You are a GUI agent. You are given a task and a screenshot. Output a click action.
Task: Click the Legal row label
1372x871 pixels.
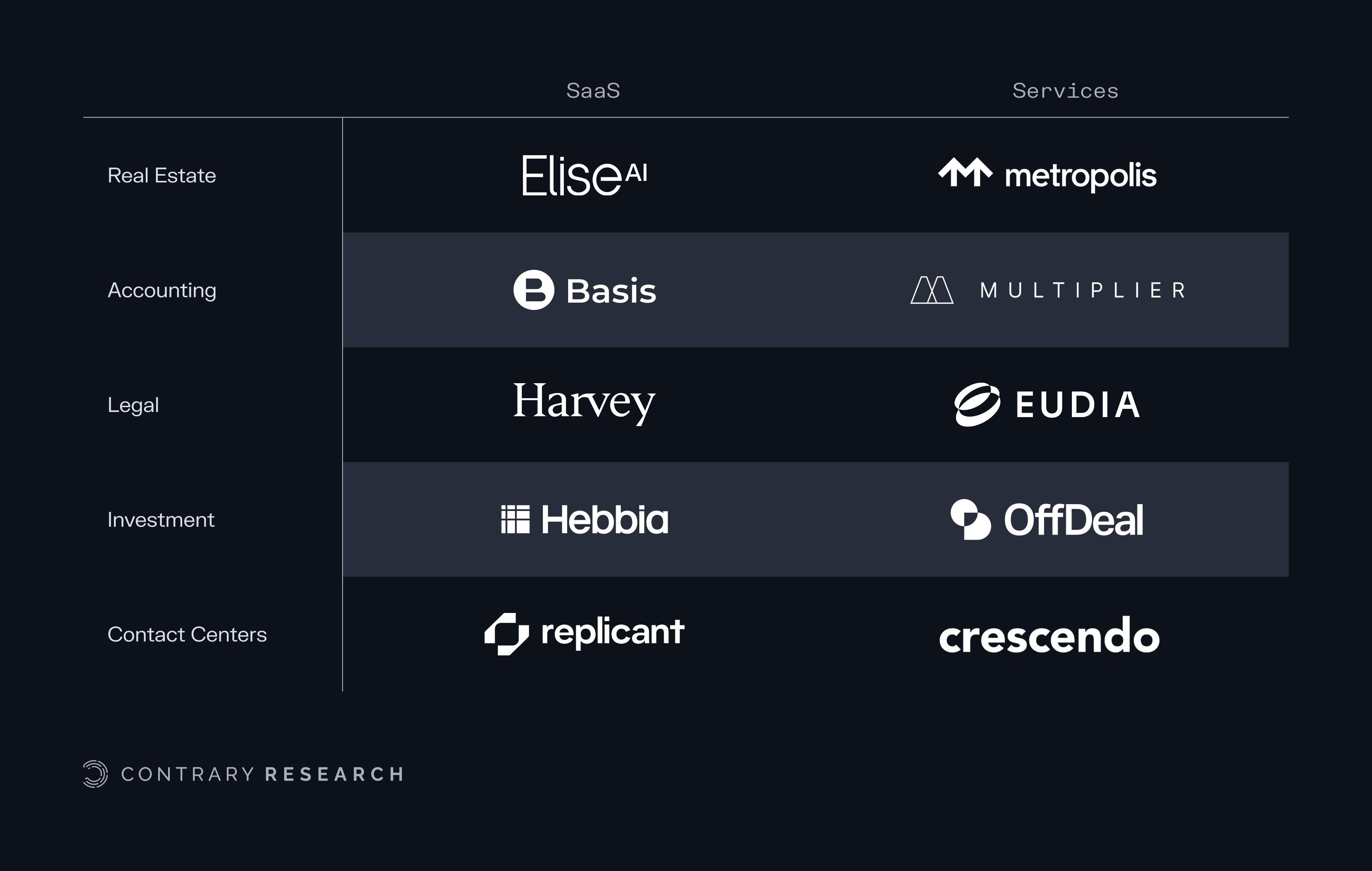pyautogui.click(x=133, y=405)
